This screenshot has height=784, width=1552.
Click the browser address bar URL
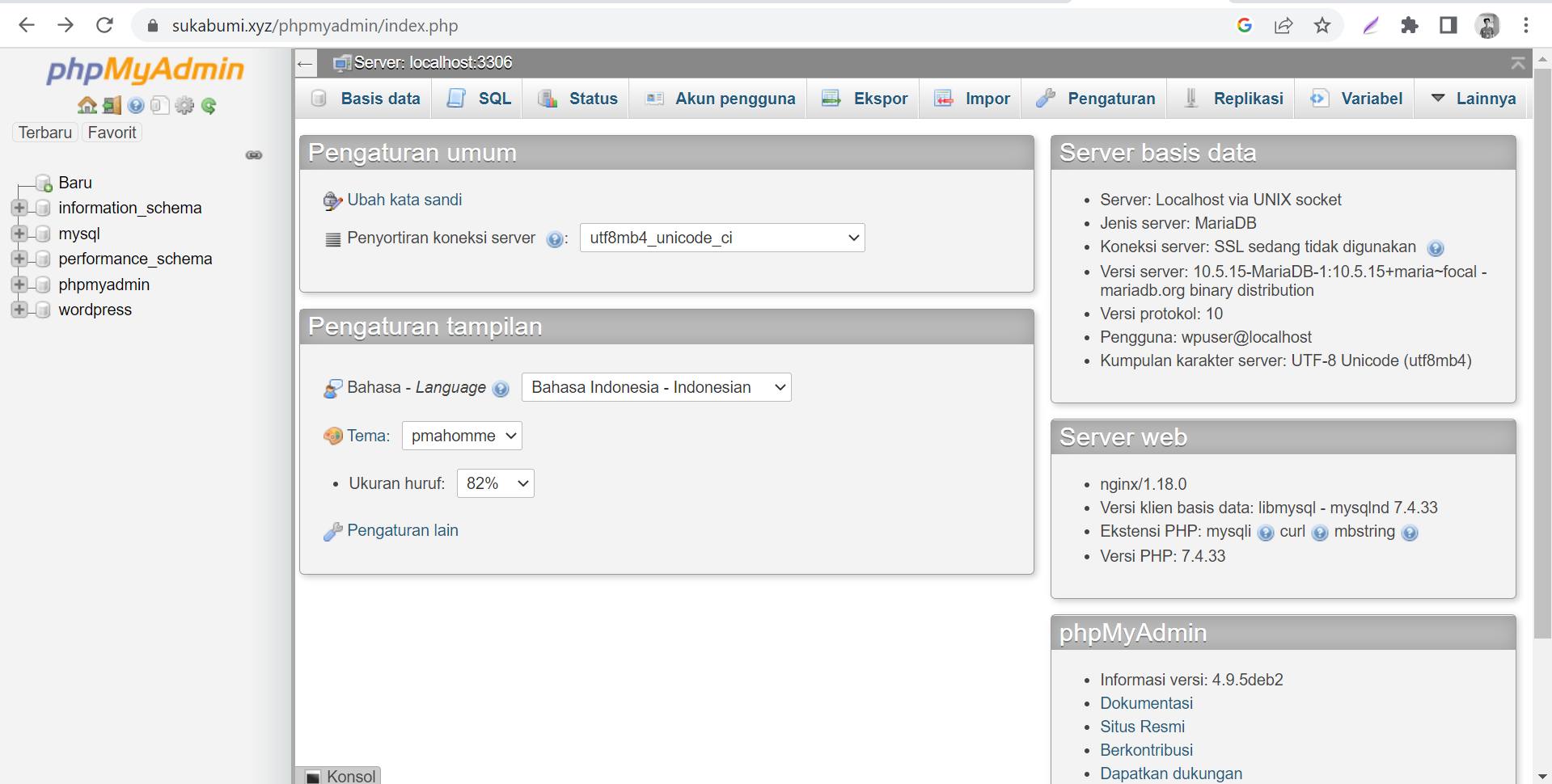(x=315, y=26)
